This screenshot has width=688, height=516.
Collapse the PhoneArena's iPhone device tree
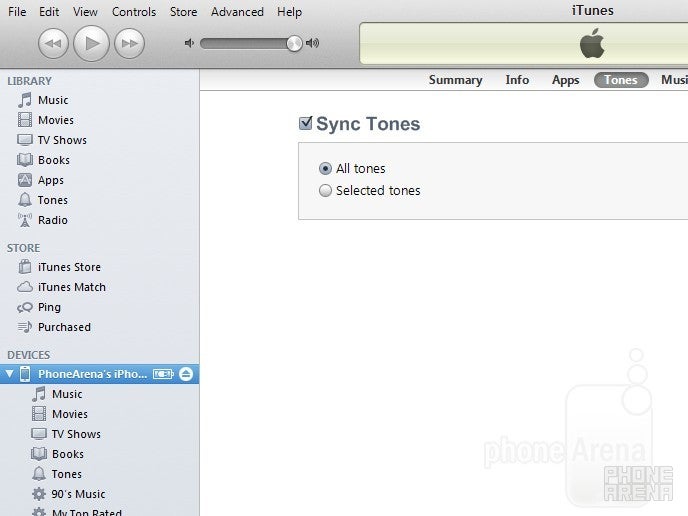click(x=9, y=374)
